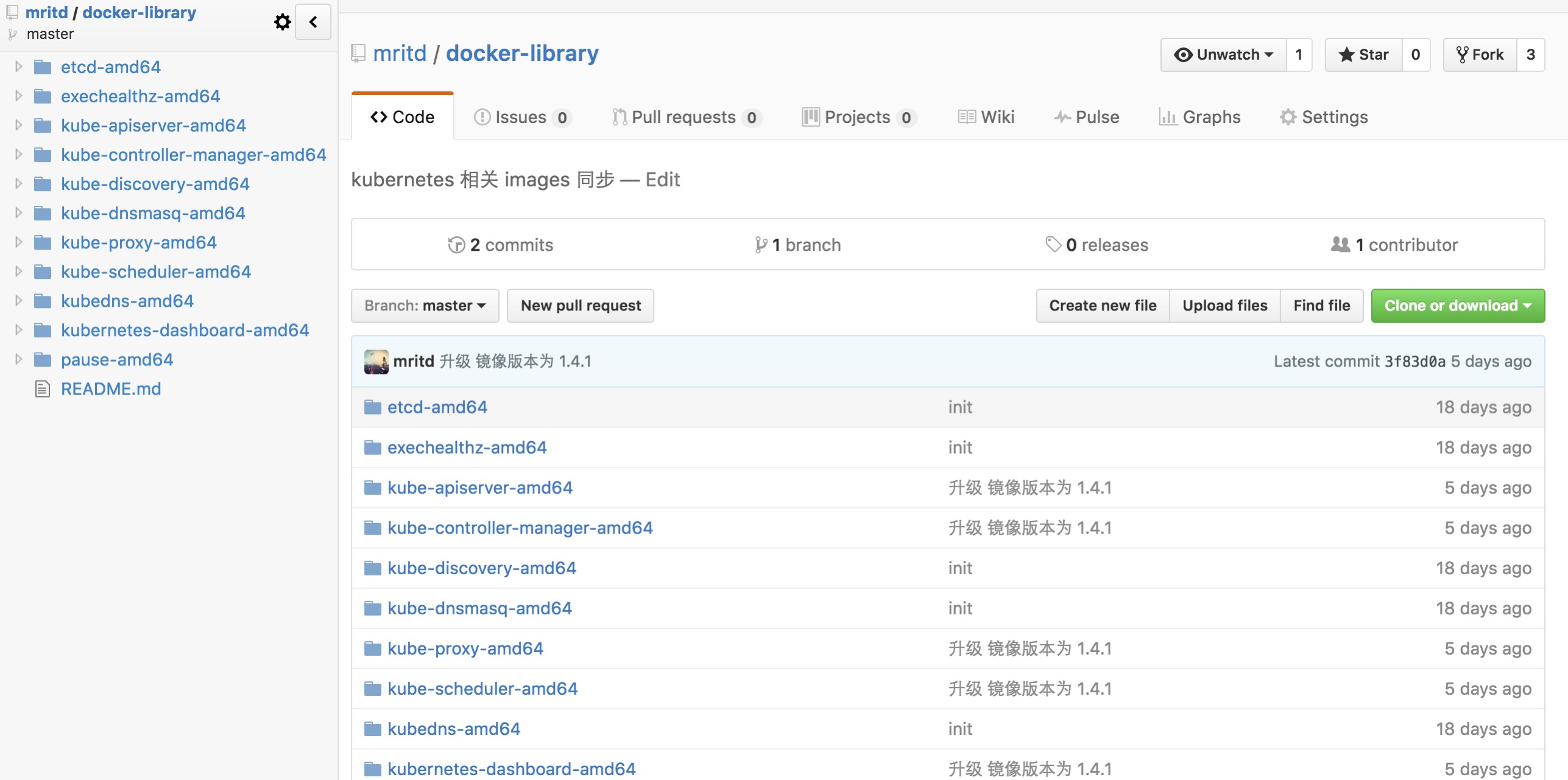Click the Edit description link
Viewport: 1568px width, 780px height.
tap(663, 180)
